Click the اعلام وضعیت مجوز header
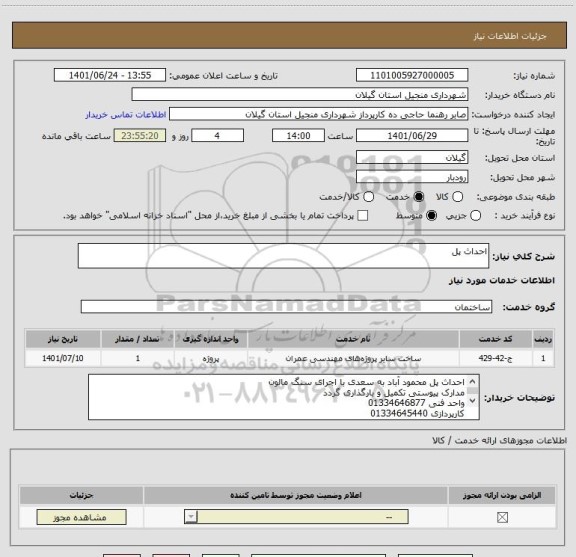 (x=296, y=496)
